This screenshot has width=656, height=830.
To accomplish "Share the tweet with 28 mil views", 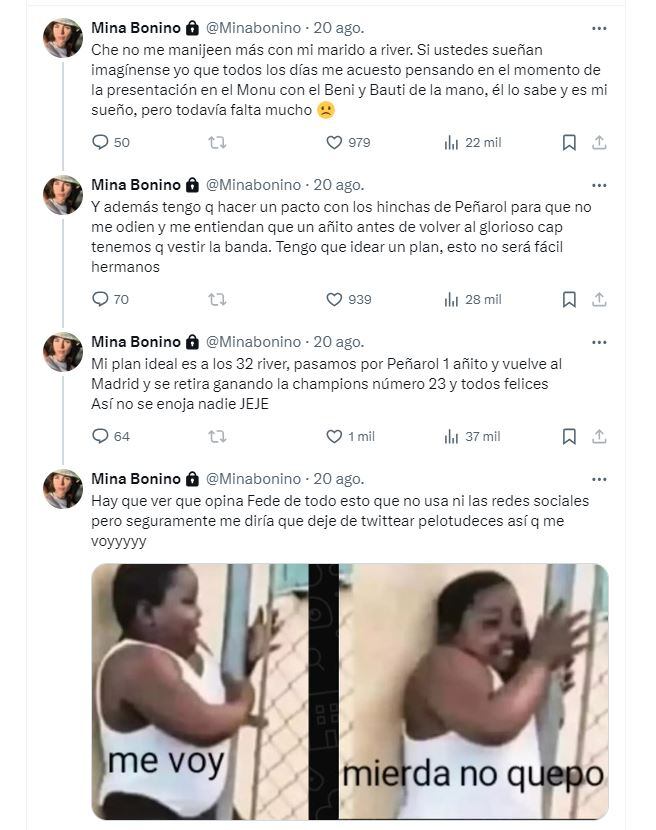I will tap(599, 299).
